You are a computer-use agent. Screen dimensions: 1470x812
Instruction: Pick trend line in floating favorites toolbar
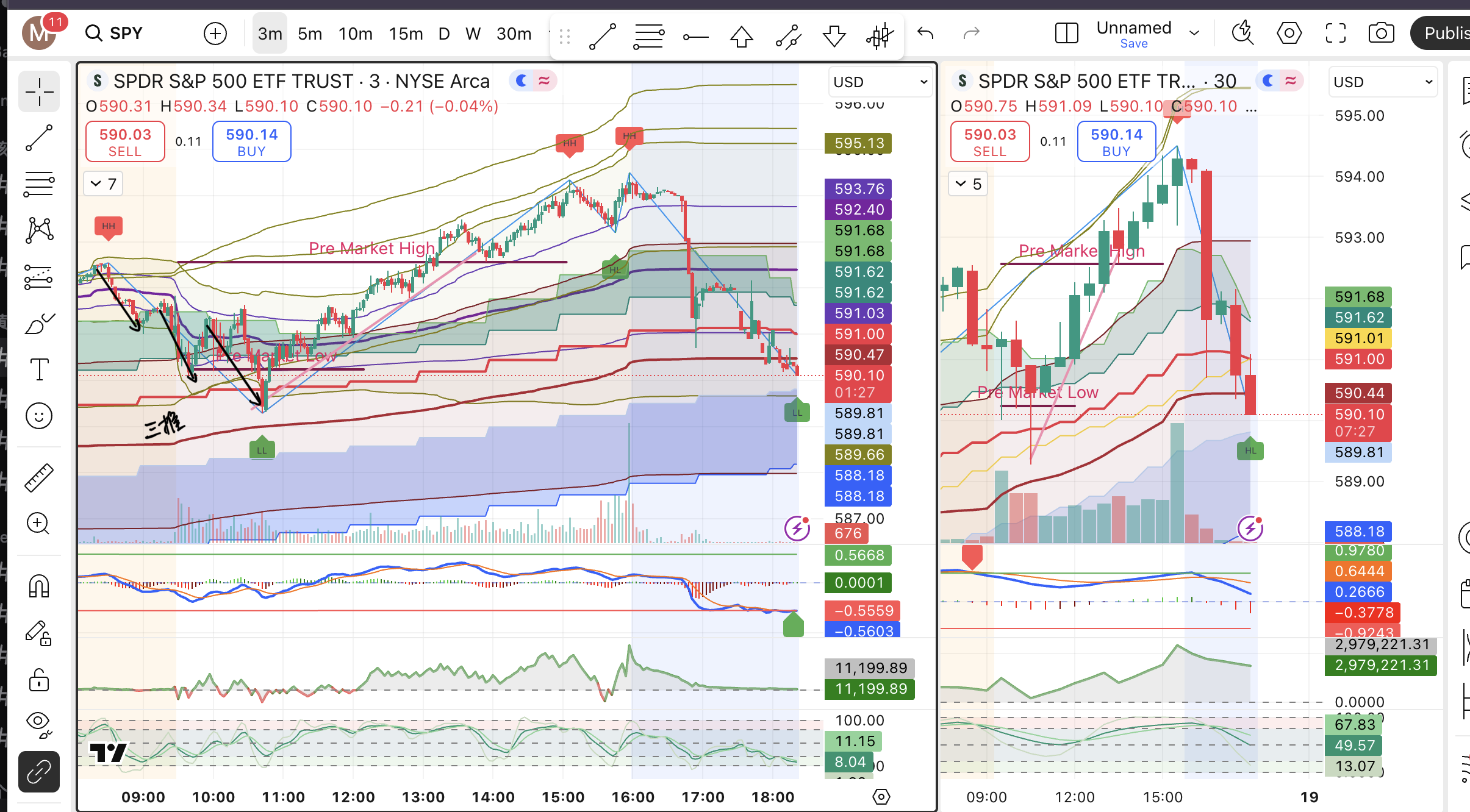coord(603,36)
